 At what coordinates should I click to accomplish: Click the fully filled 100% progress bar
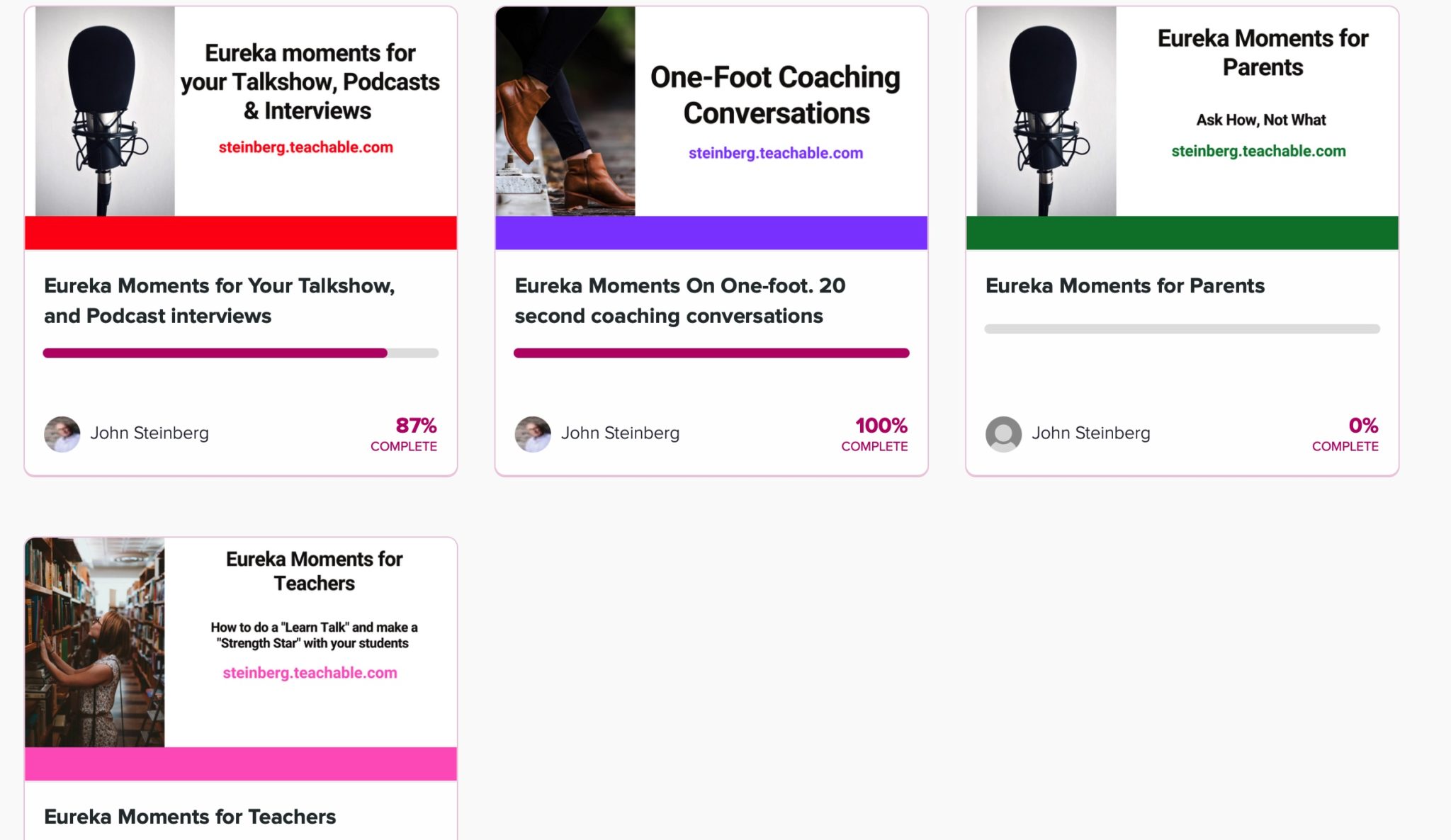(x=711, y=353)
